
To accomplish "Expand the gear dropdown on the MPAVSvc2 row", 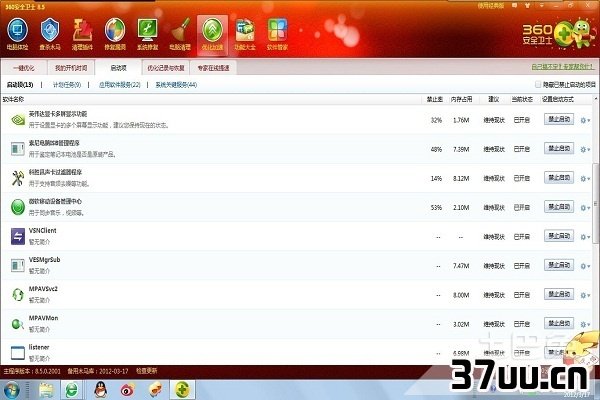I will point(585,295).
